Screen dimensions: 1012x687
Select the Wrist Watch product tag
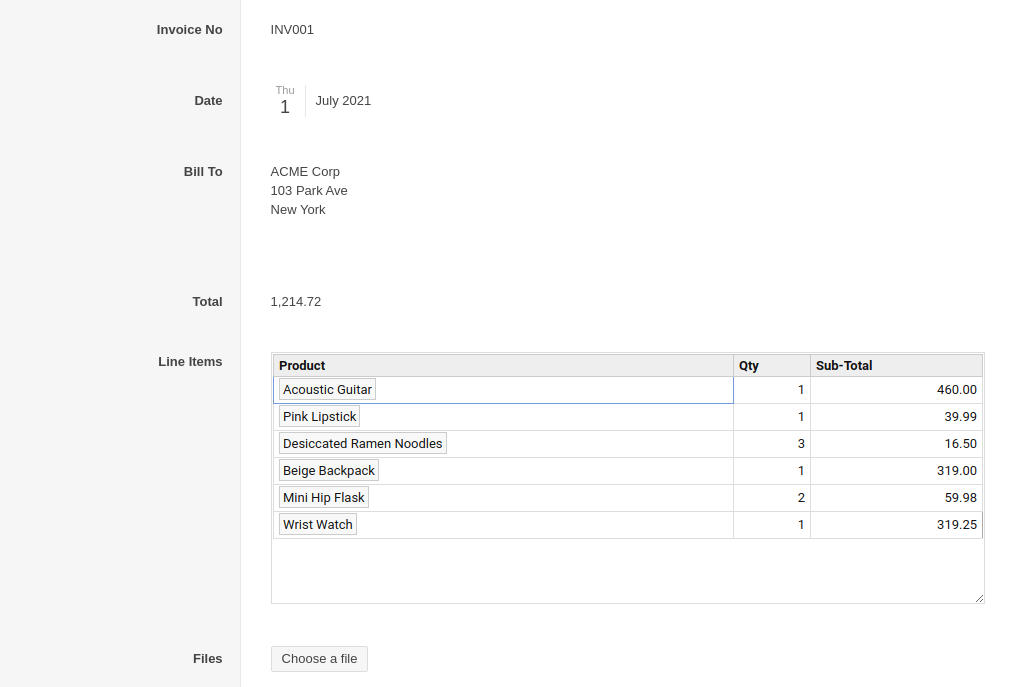[x=317, y=525]
